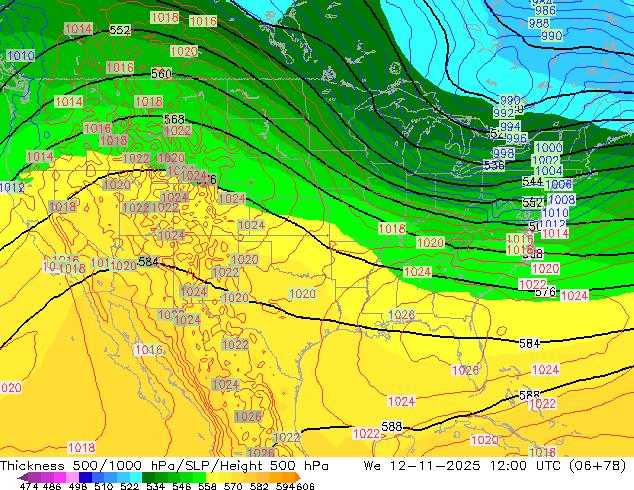Viewport: 634px width, 490px height.
Task: Select the blue 988 isobar label
Action: tap(539, 23)
